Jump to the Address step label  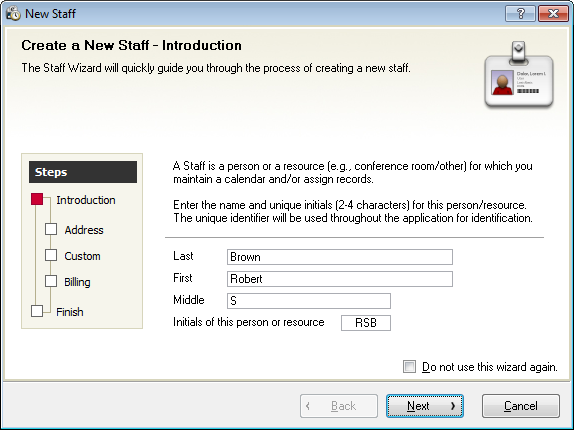point(84,230)
